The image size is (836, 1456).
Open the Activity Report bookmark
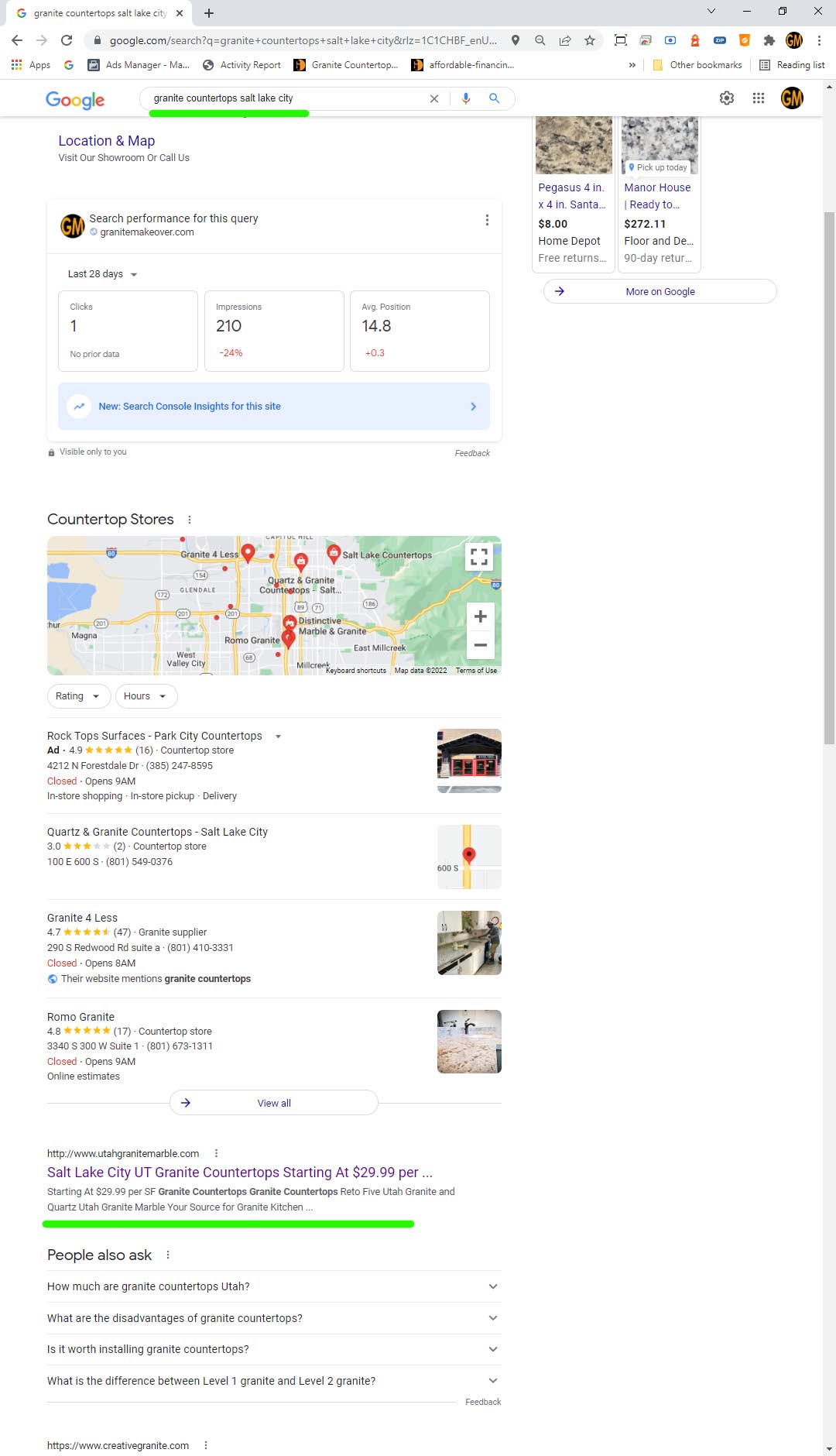(x=242, y=65)
